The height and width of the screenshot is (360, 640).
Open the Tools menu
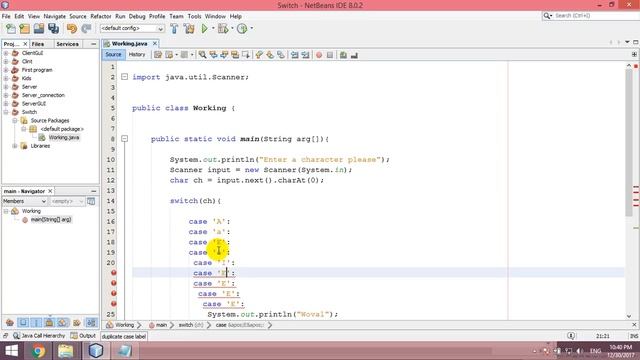194,16
